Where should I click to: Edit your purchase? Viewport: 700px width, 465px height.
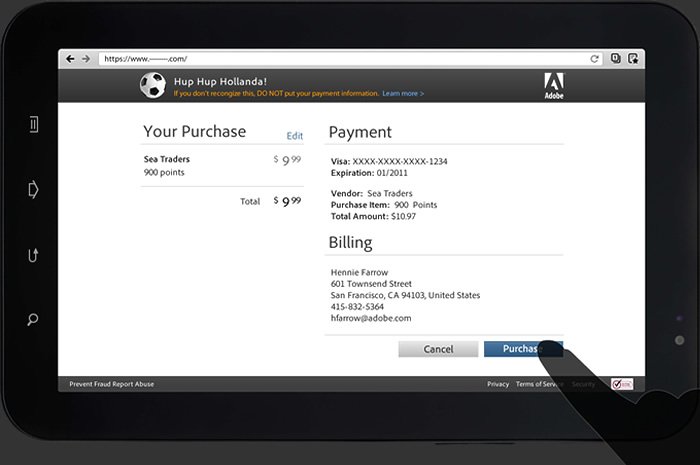(295, 136)
